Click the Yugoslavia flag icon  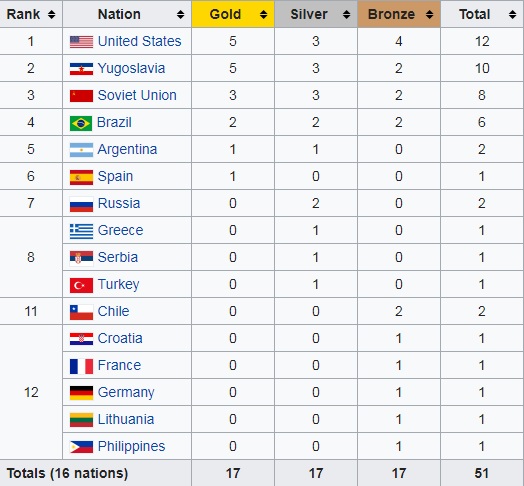[81, 69]
